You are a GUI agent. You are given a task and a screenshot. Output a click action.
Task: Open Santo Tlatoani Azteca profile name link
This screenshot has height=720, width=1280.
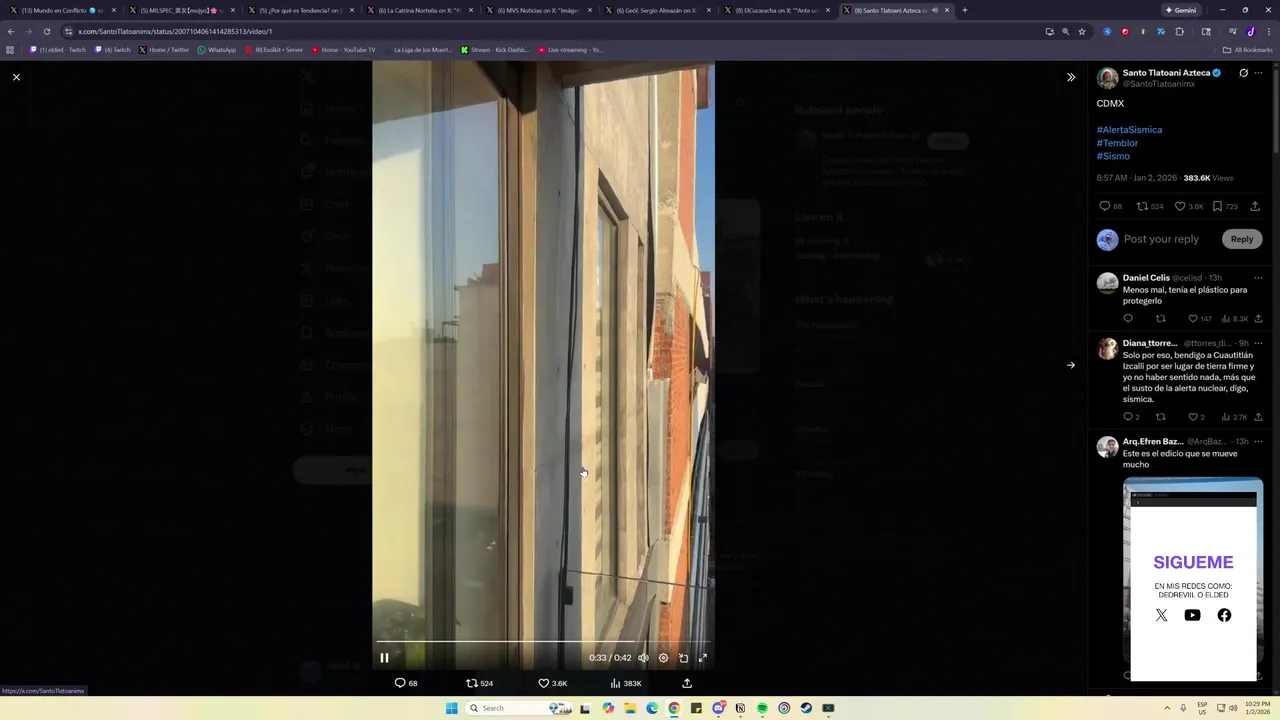tap(1166, 73)
